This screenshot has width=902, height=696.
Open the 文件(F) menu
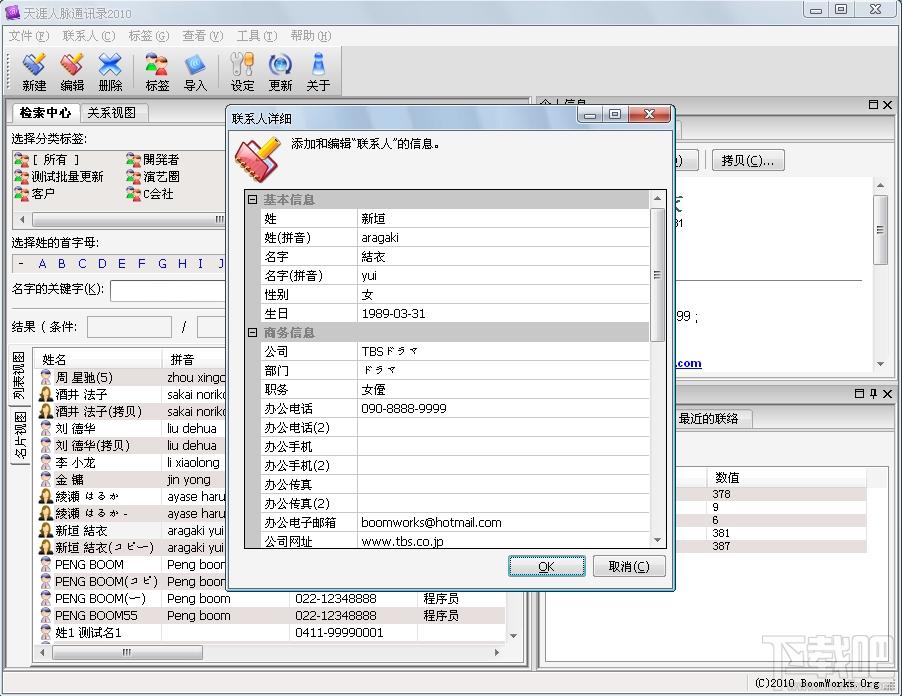[x=29, y=36]
